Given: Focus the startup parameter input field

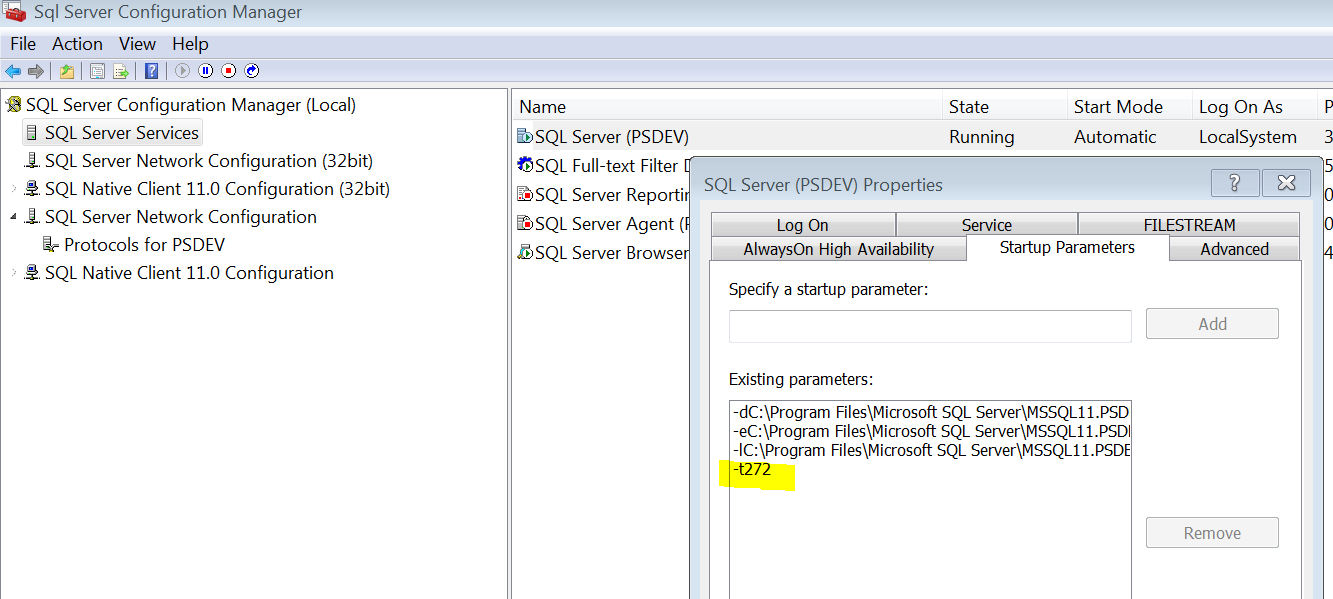Looking at the screenshot, I should click(930, 326).
